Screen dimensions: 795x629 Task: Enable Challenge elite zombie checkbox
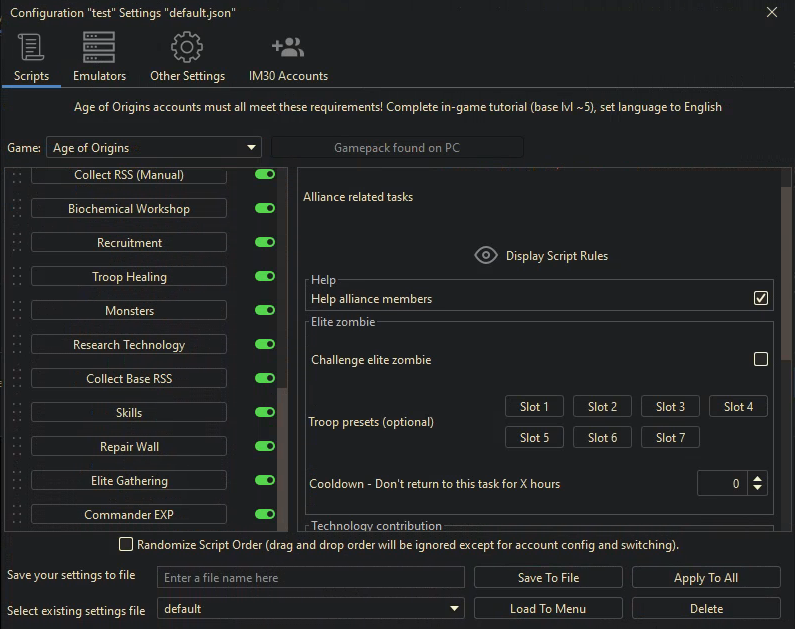pyautogui.click(x=761, y=359)
